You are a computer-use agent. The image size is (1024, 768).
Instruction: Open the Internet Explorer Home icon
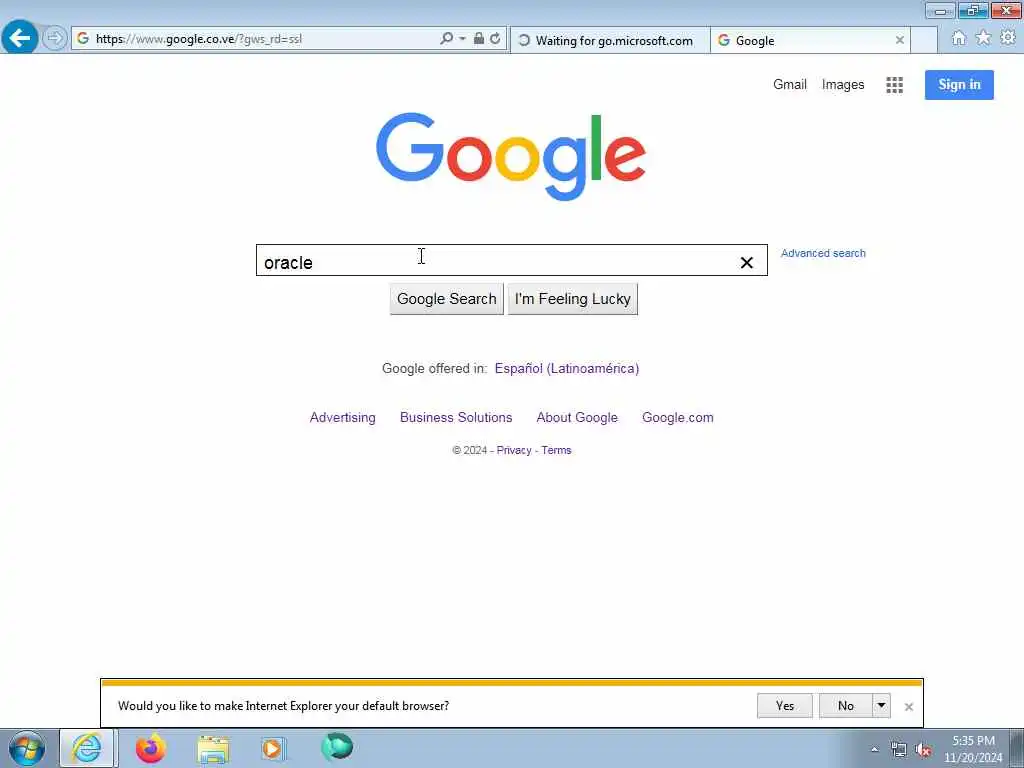click(958, 39)
